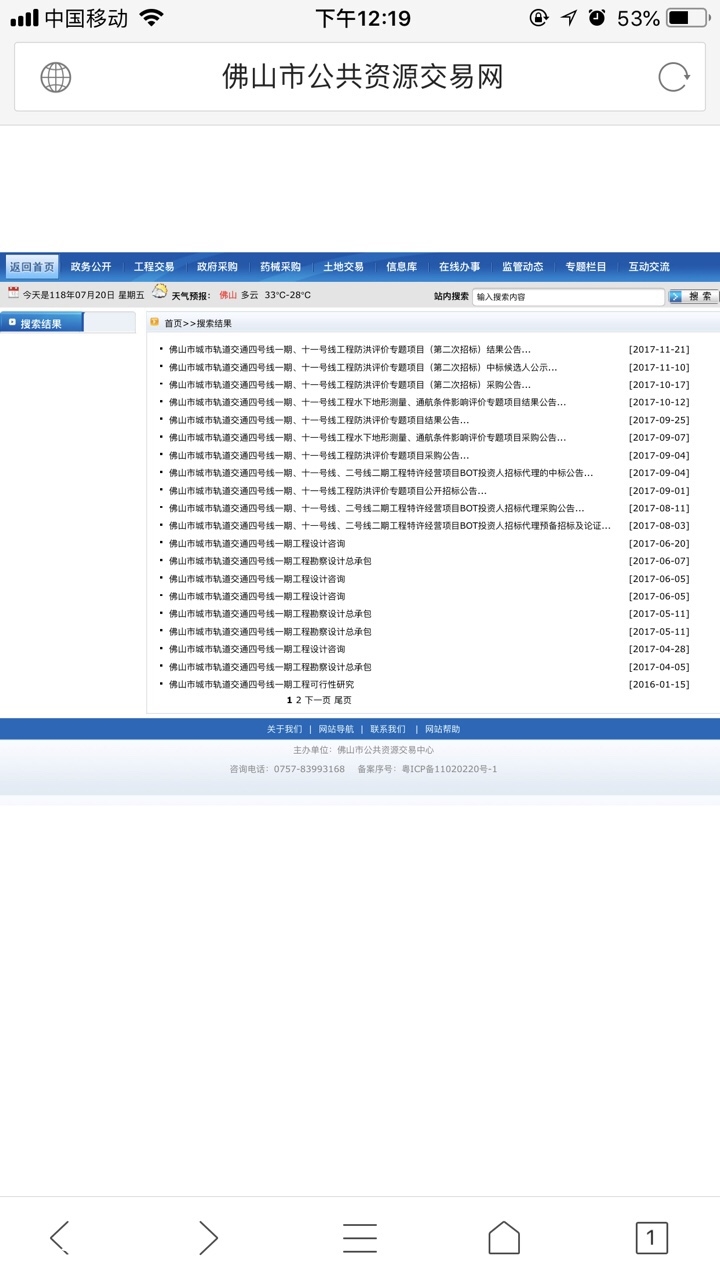Open 联系我们 in the footer
Viewport: 720px width, 1280px height.
(388, 729)
